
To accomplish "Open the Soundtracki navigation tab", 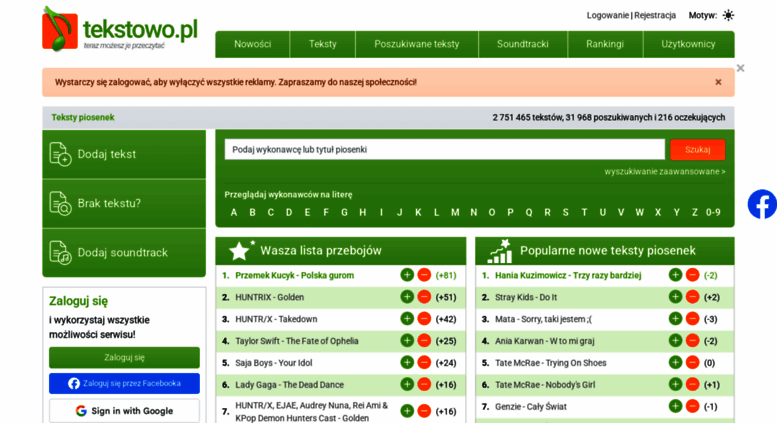I will (522, 44).
